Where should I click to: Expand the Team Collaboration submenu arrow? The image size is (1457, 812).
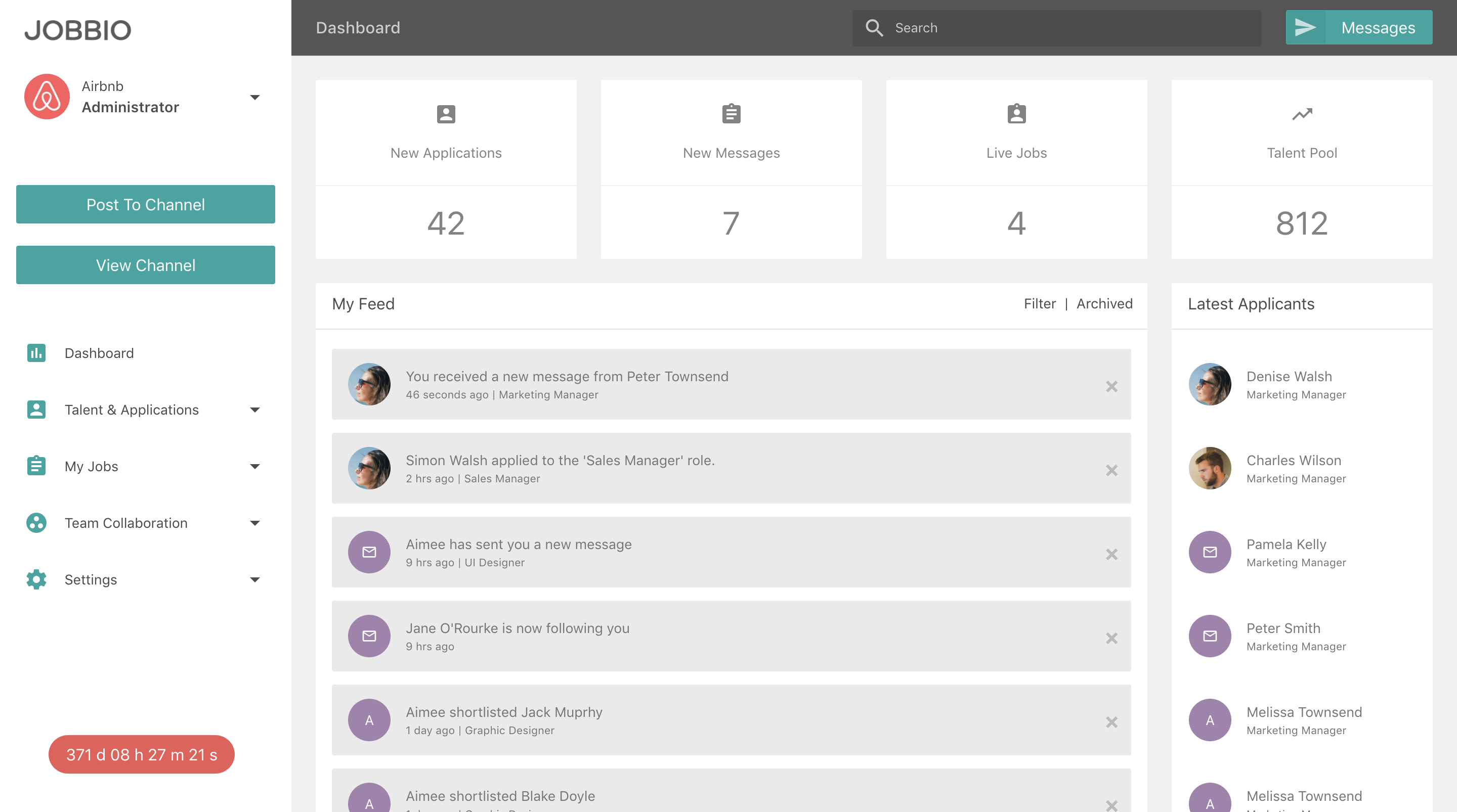pyautogui.click(x=255, y=523)
